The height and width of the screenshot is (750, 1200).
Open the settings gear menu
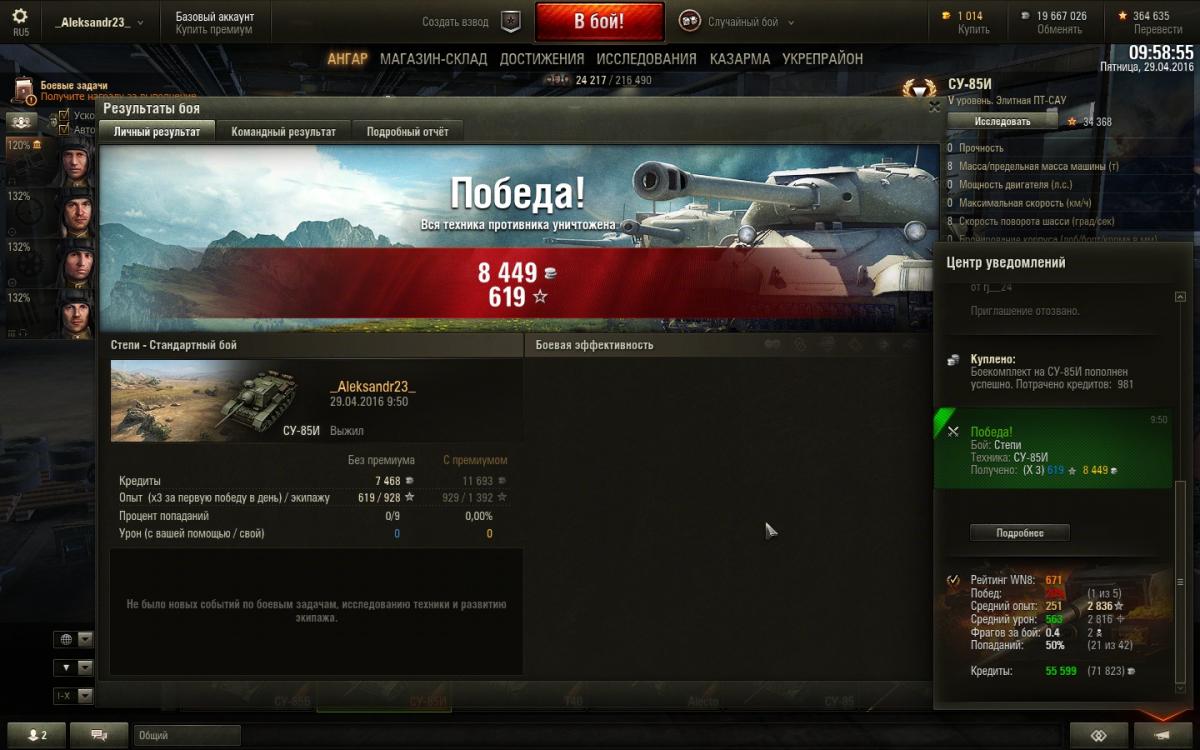point(20,18)
